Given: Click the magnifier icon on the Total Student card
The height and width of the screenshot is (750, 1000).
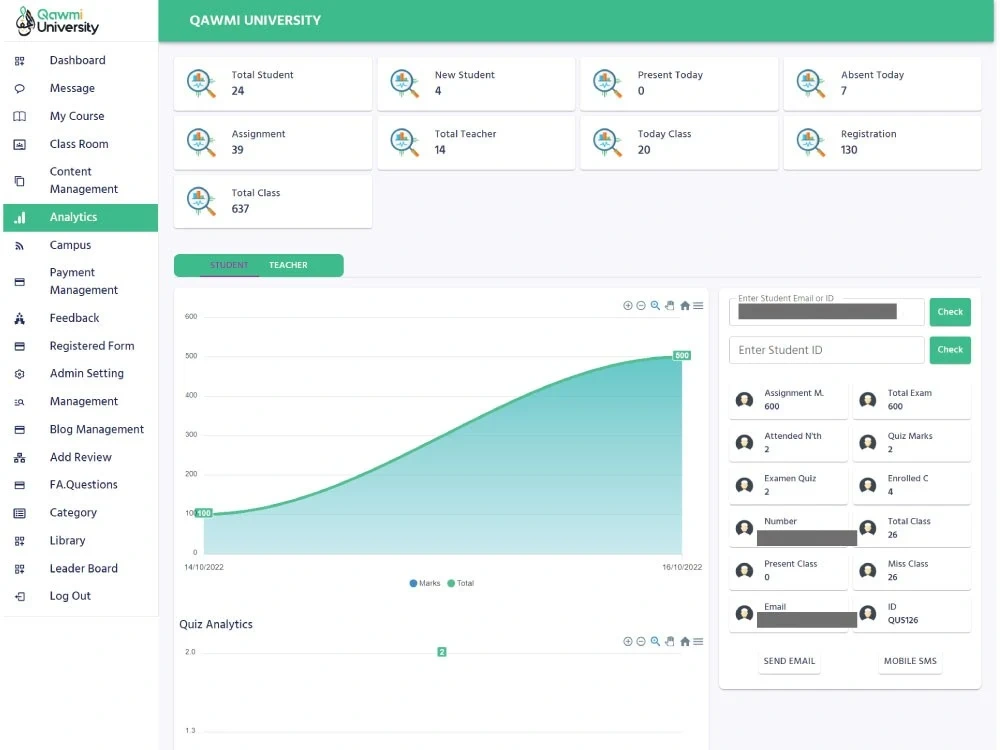Looking at the screenshot, I should click(x=201, y=85).
